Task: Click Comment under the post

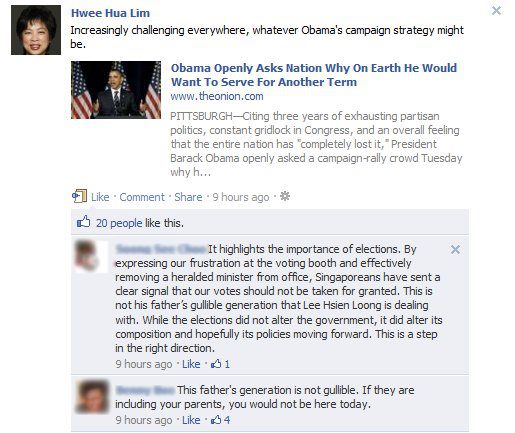Action: click(142, 197)
